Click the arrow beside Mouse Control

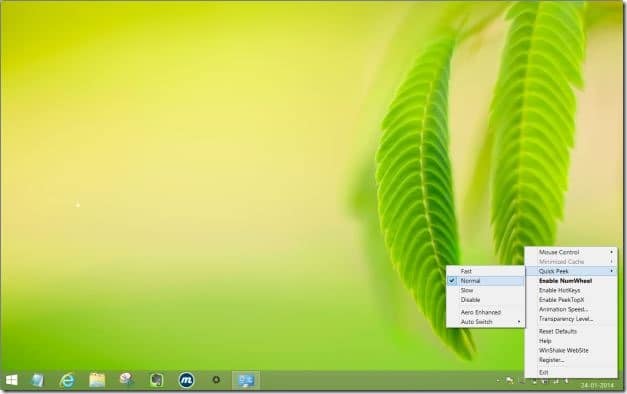pyautogui.click(x=611, y=252)
